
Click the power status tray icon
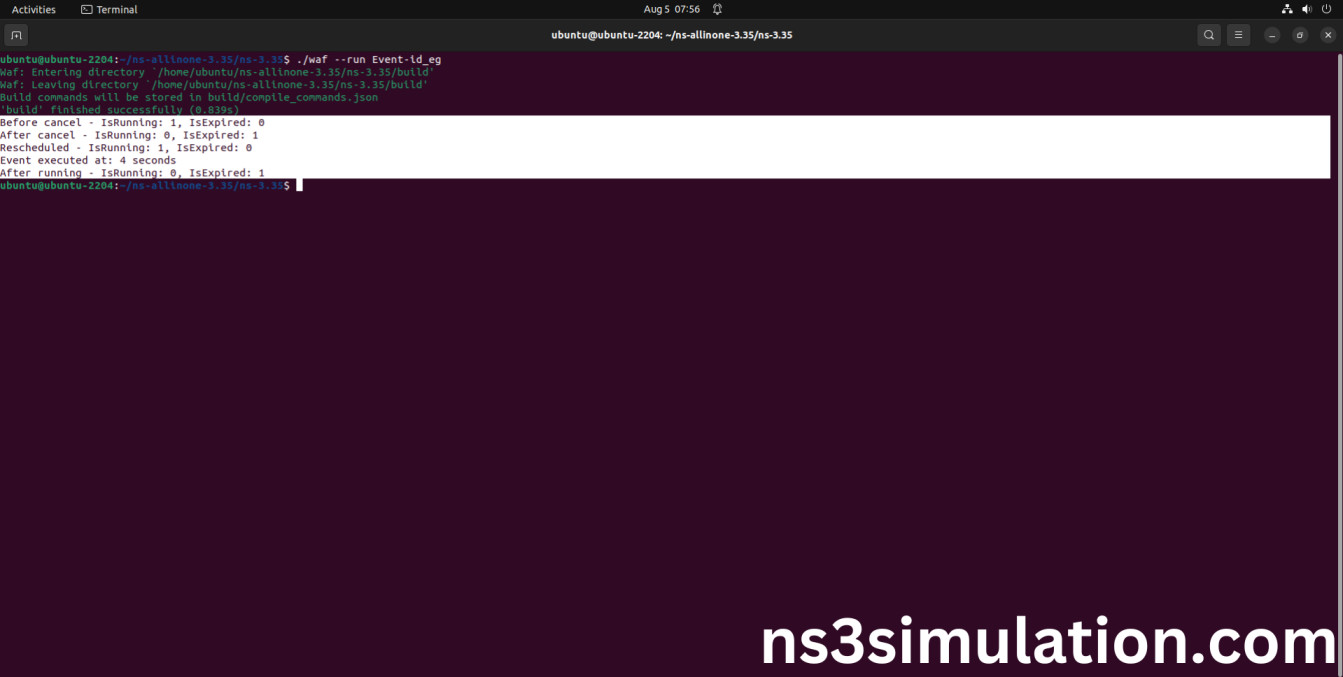(x=1326, y=9)
